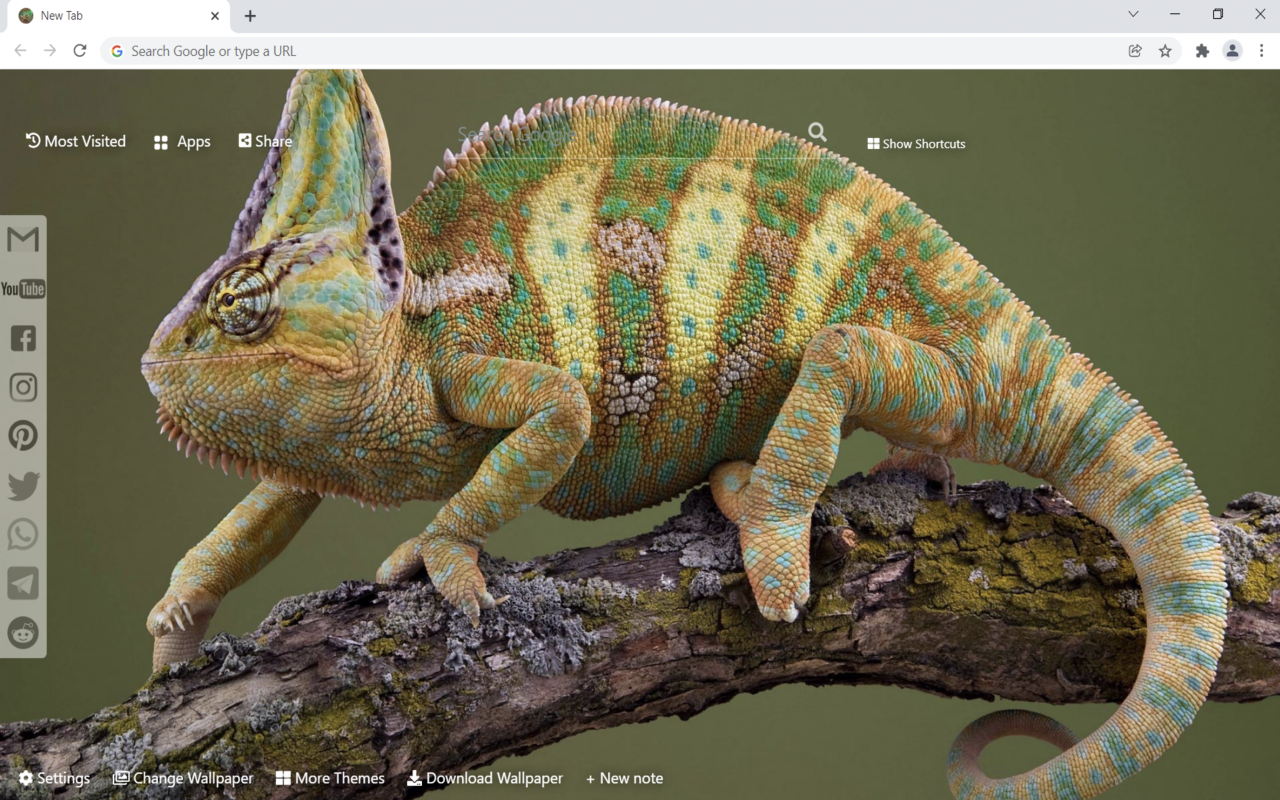Click the search magnifier icon

tap(817, 132)
